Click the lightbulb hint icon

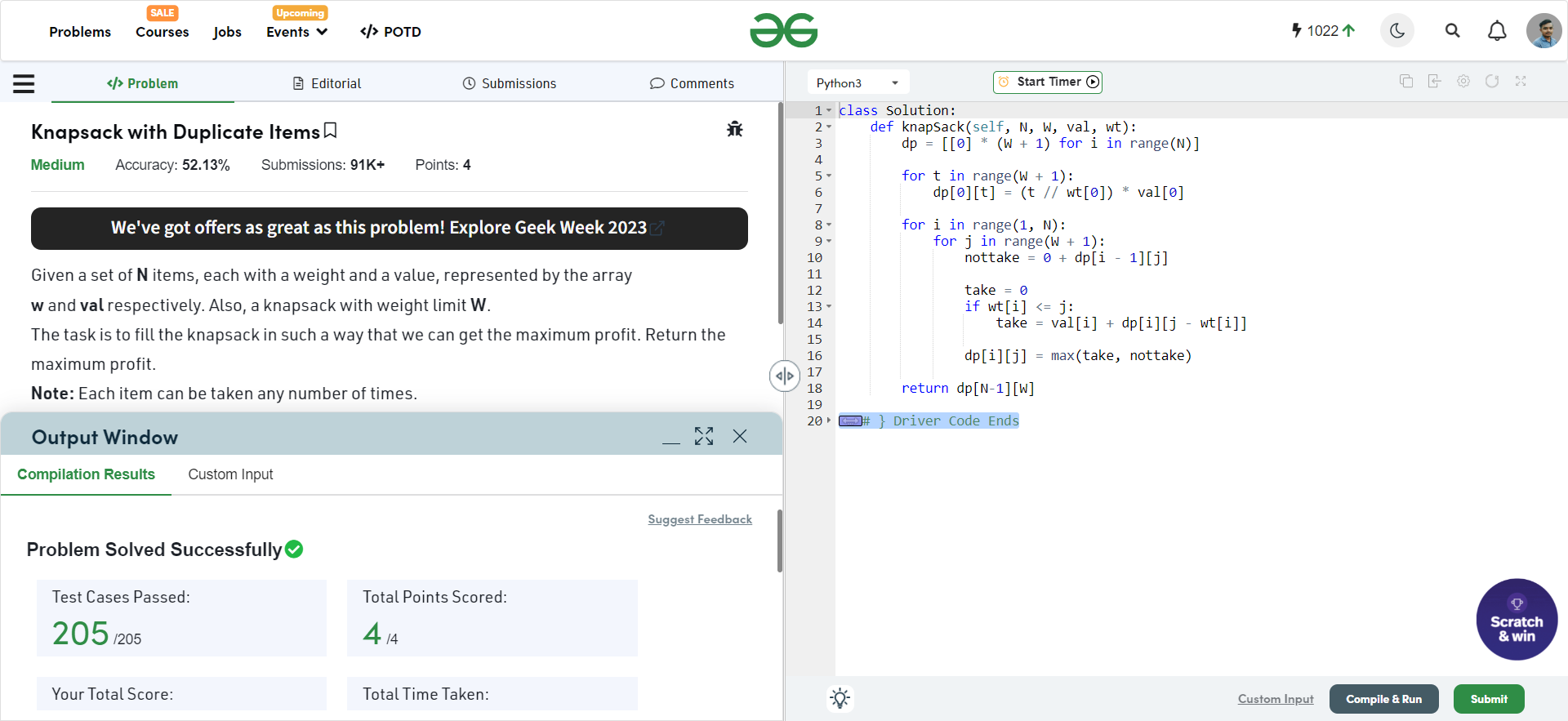[x=840, y=698]
